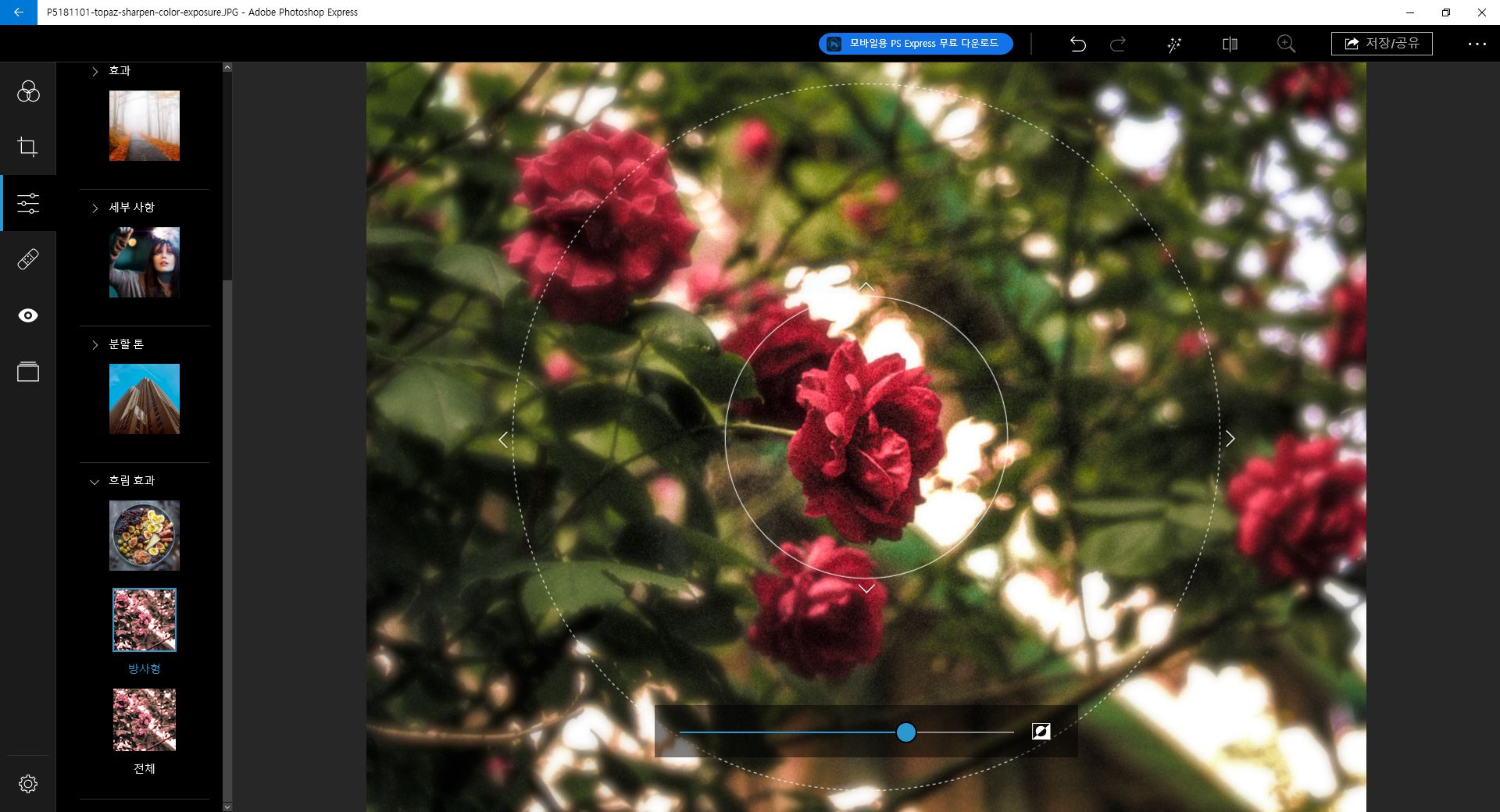Click the bottom arrow handle of inner circle
This screenshot has width=1500, height=812.
click(866, 589)
